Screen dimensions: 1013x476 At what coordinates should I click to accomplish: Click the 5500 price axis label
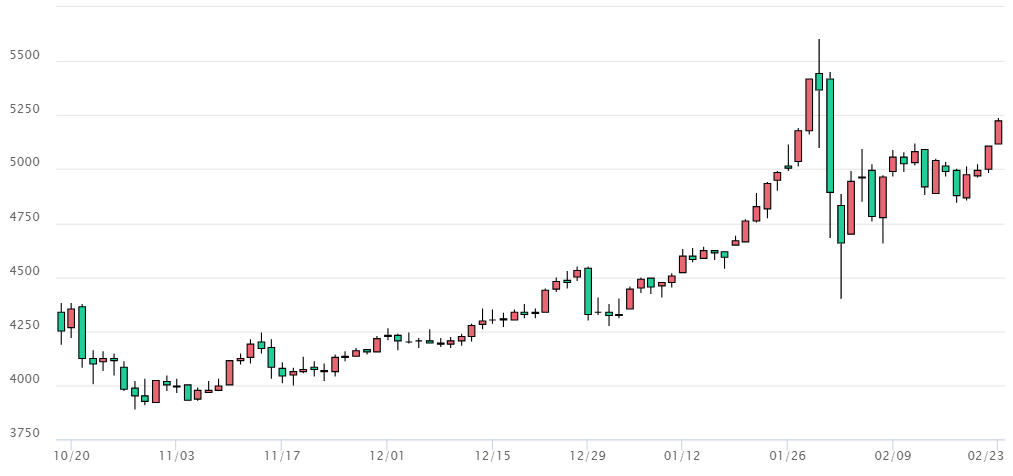[23, 55]
